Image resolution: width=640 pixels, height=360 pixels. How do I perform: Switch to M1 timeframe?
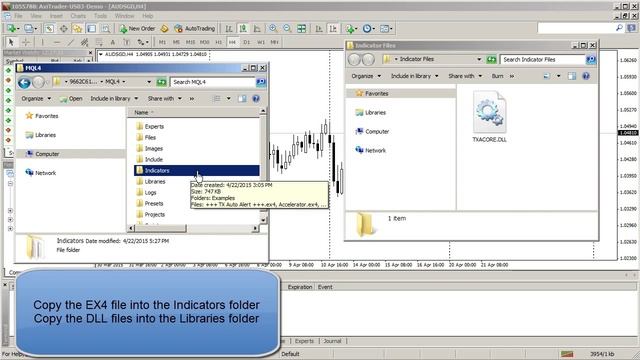(162, 42)
